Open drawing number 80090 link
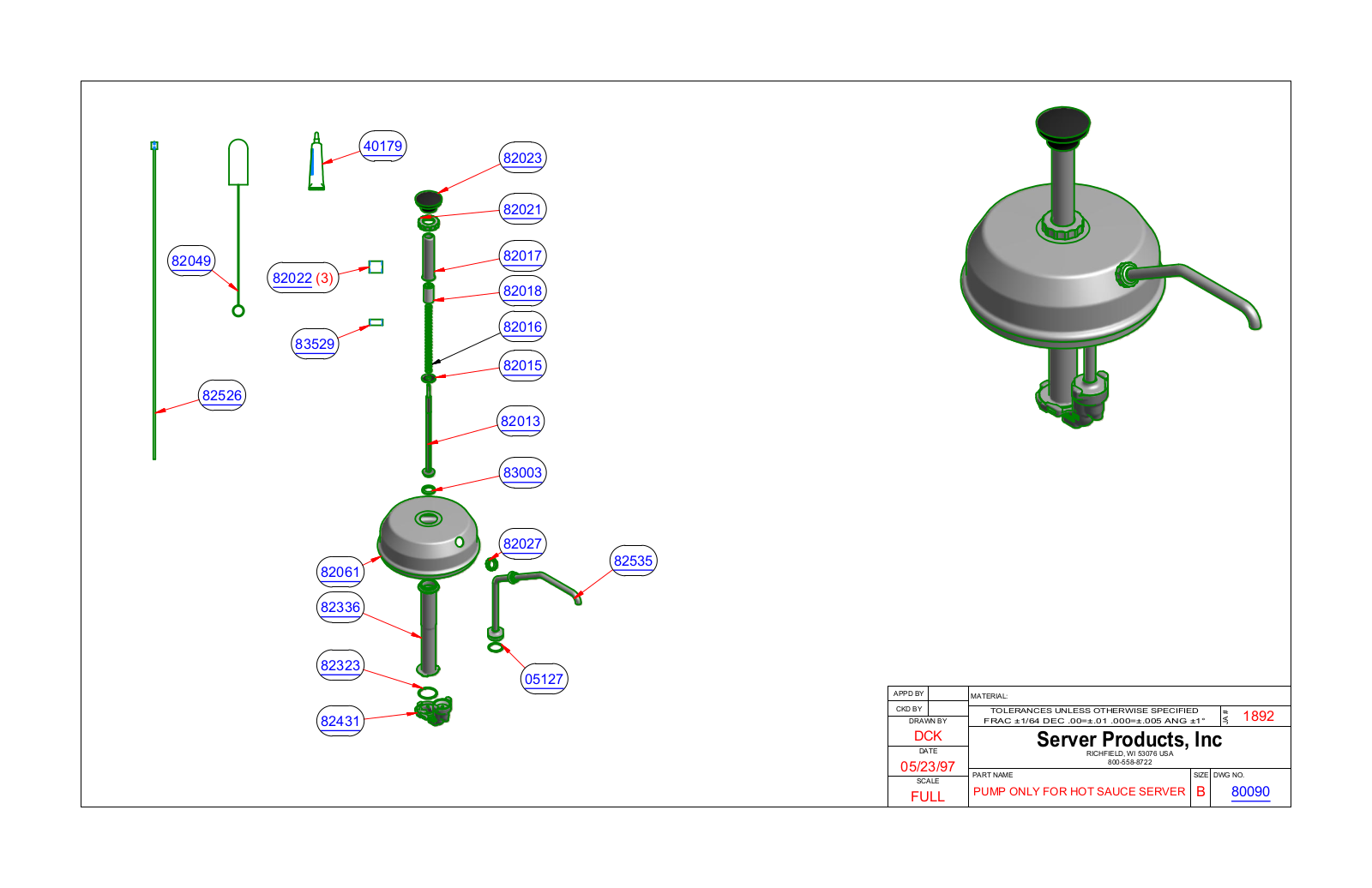 pos(1250,792)
